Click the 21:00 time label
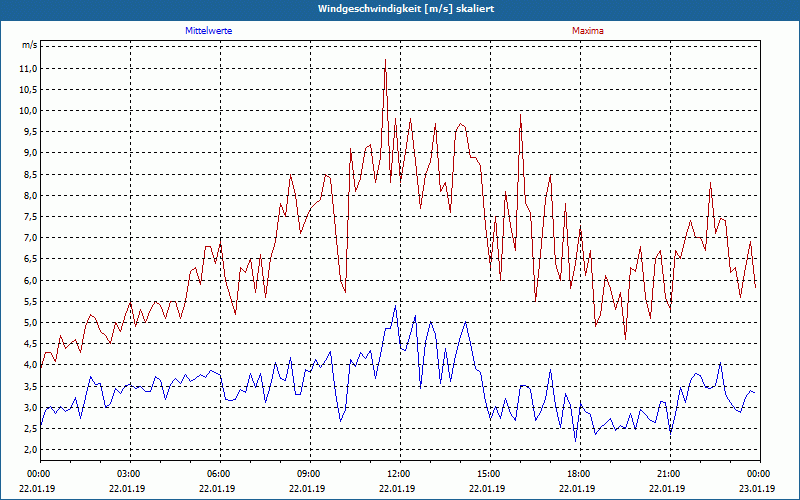Screen dimensions: 800x500 pos(667,474)
